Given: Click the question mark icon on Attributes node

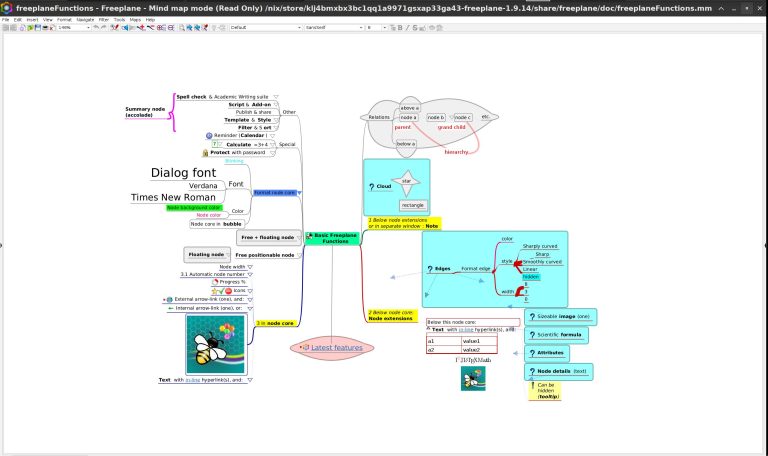Looking at the screenshot, I should tap(532, 352).
